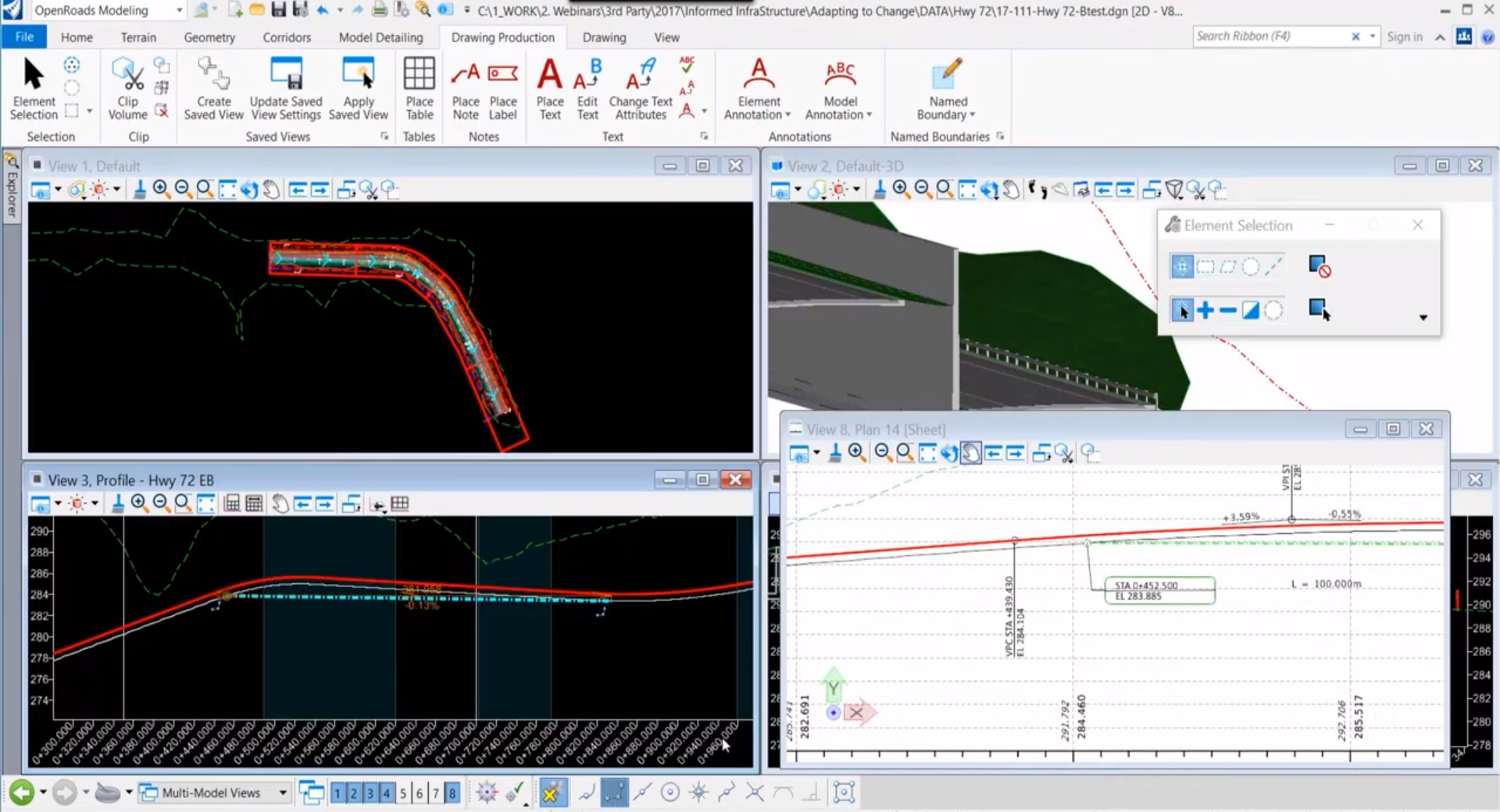Viewport: 1500px width, 812px height.
Task: Toggle view 2 button in view group
Action: pos(354,793)
